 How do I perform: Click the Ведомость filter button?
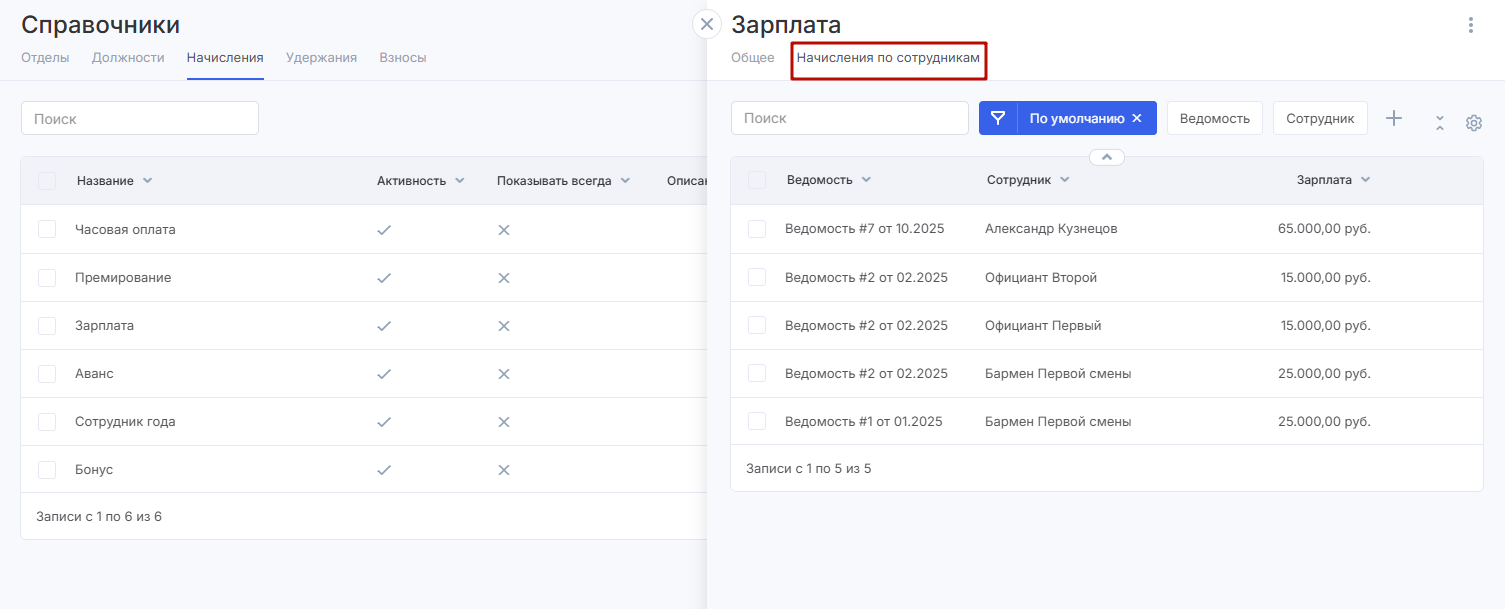tap(1214, 118)
